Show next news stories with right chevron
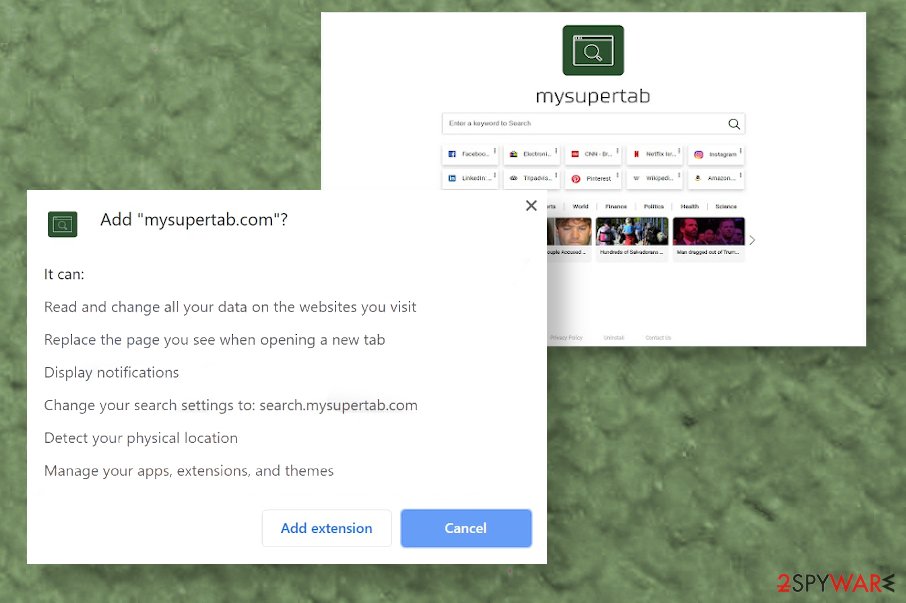This screenshot has width=906, height=603. pyautogui.click(x=752, y=240)
